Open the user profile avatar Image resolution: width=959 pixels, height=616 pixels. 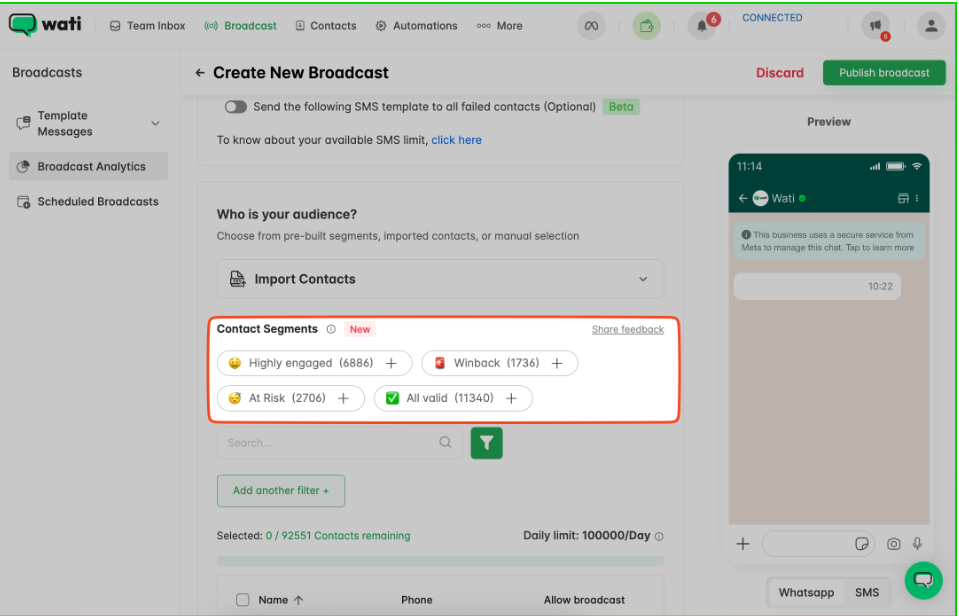(931, 26)
